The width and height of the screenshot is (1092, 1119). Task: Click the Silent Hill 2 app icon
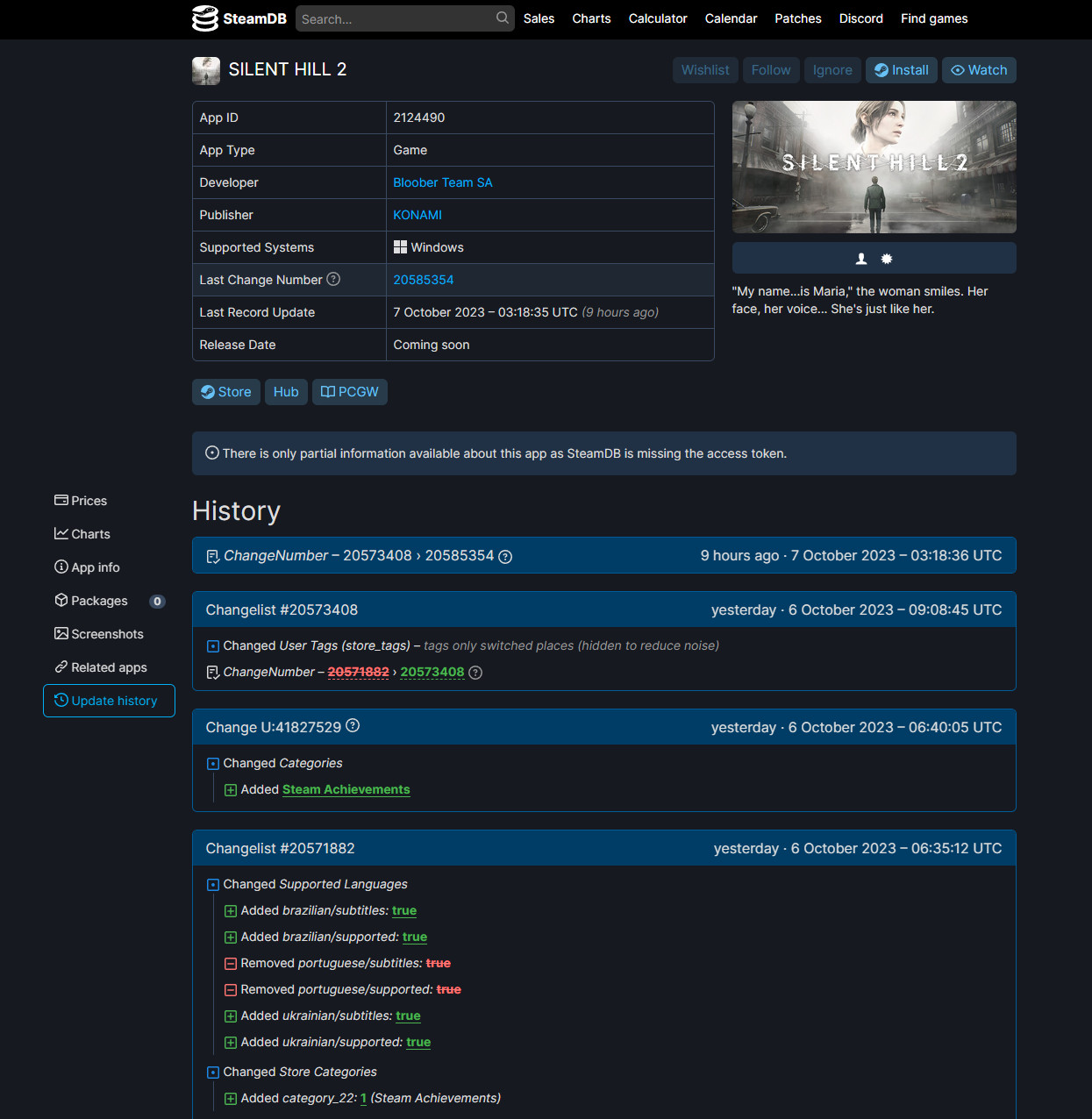point(206,70)
